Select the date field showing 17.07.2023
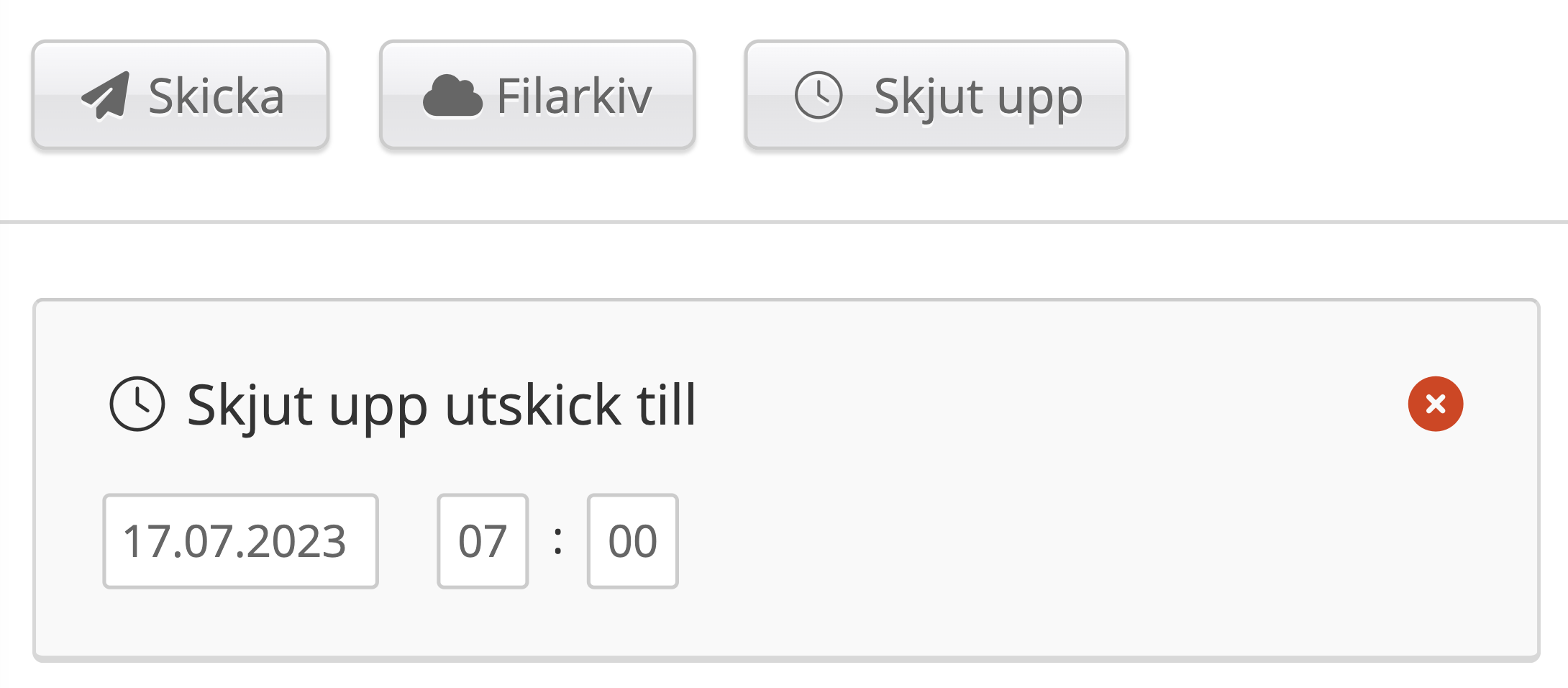Screen dimensions: 1568x688 pos(240,541)
